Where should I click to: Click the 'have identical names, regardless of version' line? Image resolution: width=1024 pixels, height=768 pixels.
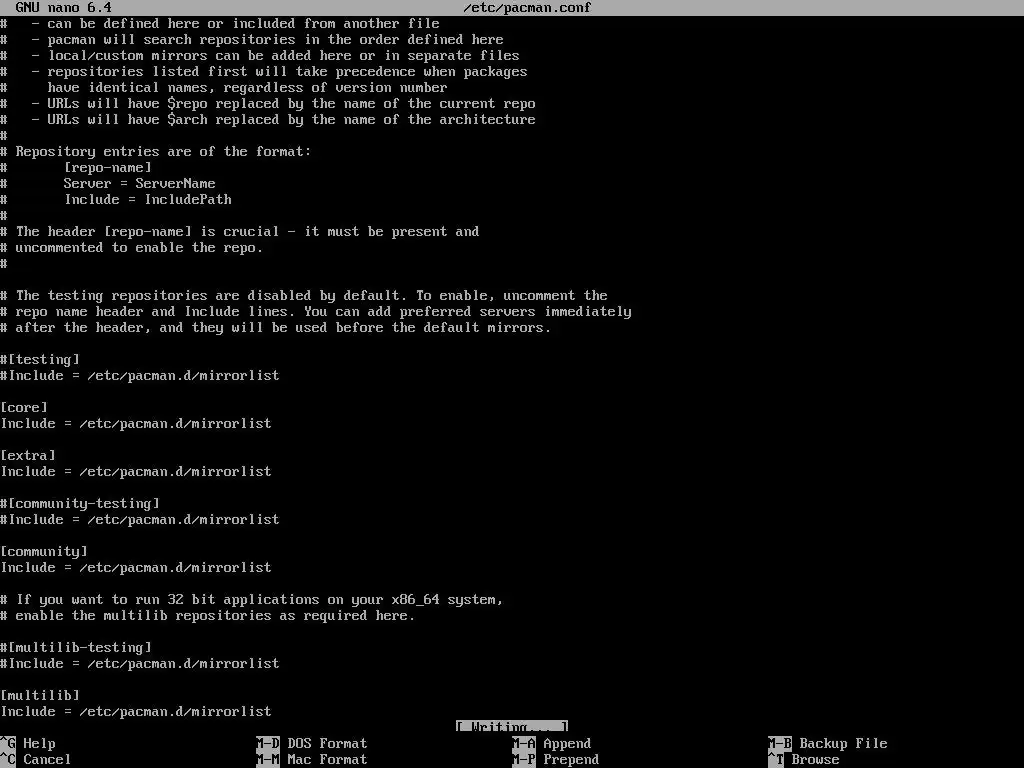click(224, 88)
